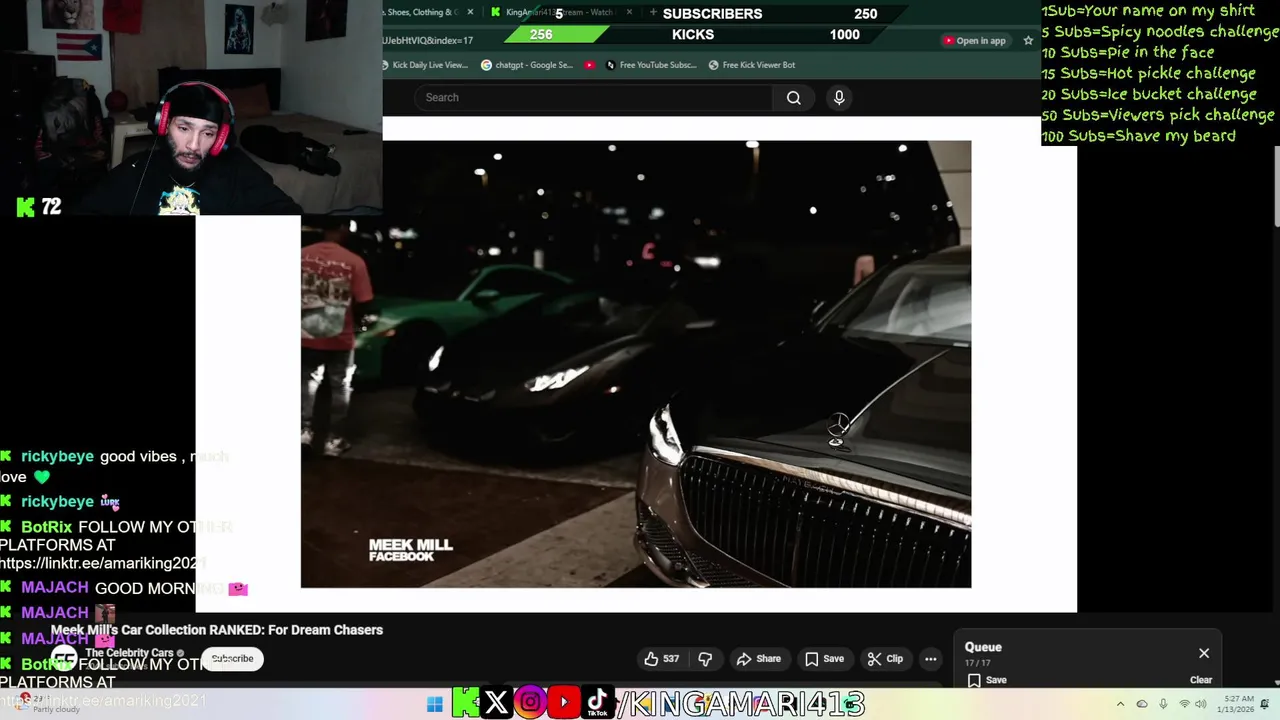Save the video to a playlist
This screenshot has height=720, width=1280.
click(x=824, y=659)
